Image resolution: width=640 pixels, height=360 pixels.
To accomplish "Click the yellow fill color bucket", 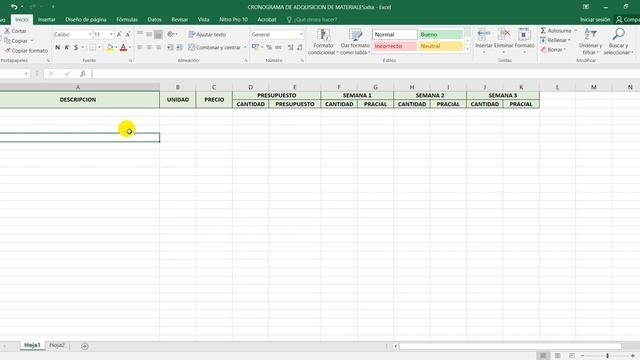I will [109, 48].
